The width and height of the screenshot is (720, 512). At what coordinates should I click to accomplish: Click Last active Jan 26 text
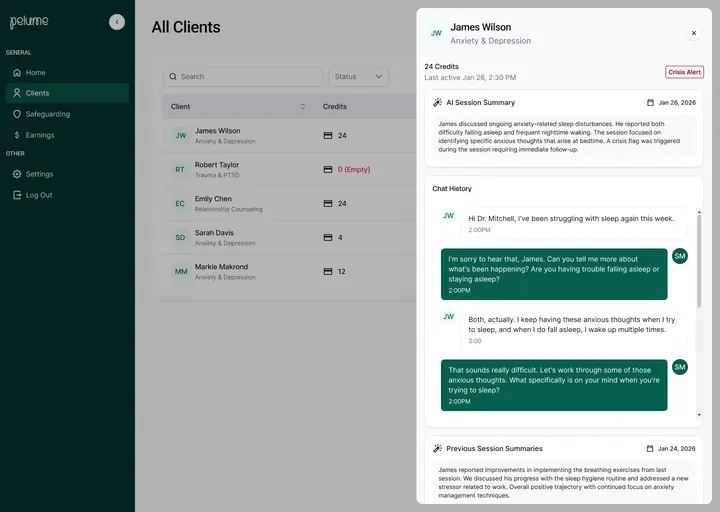point(470,78)
